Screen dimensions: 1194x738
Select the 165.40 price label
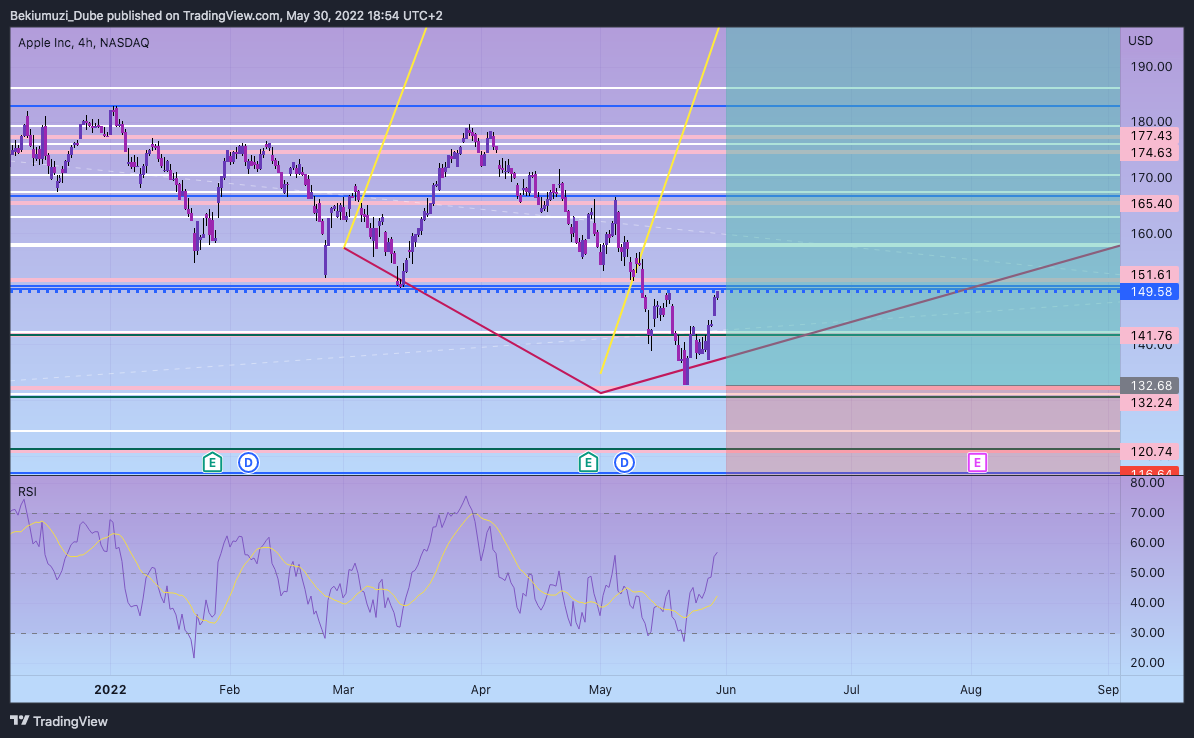[x=1150, y=203]
